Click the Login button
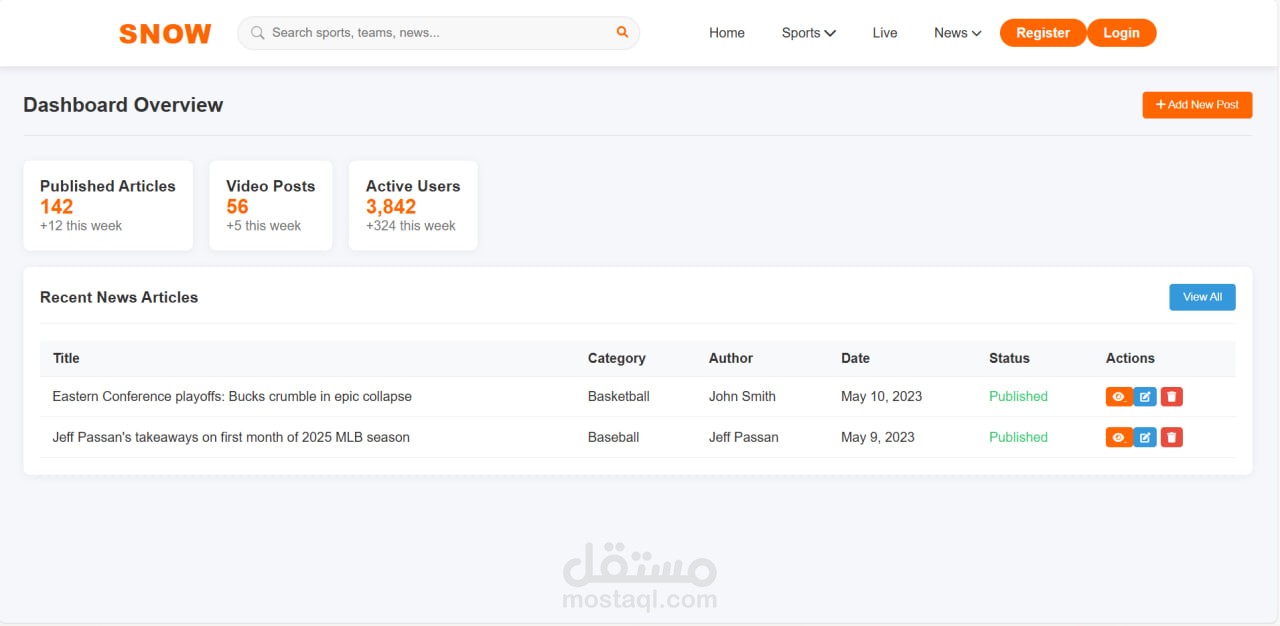Image resolution: width=1280 pixels, height=626 pixels. [1121, 33]
